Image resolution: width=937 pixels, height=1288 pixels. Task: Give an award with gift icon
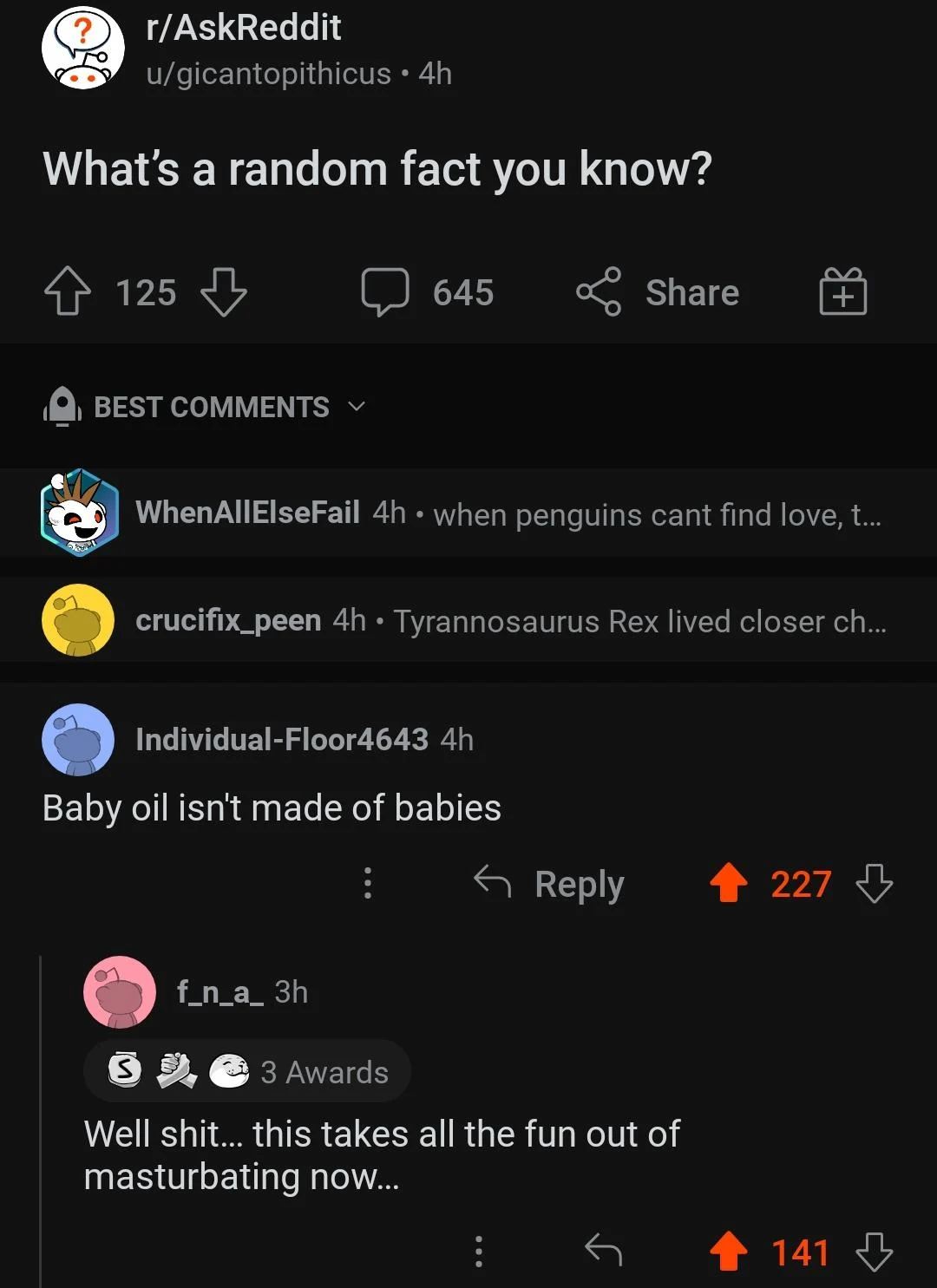click(x=843, y=291)
